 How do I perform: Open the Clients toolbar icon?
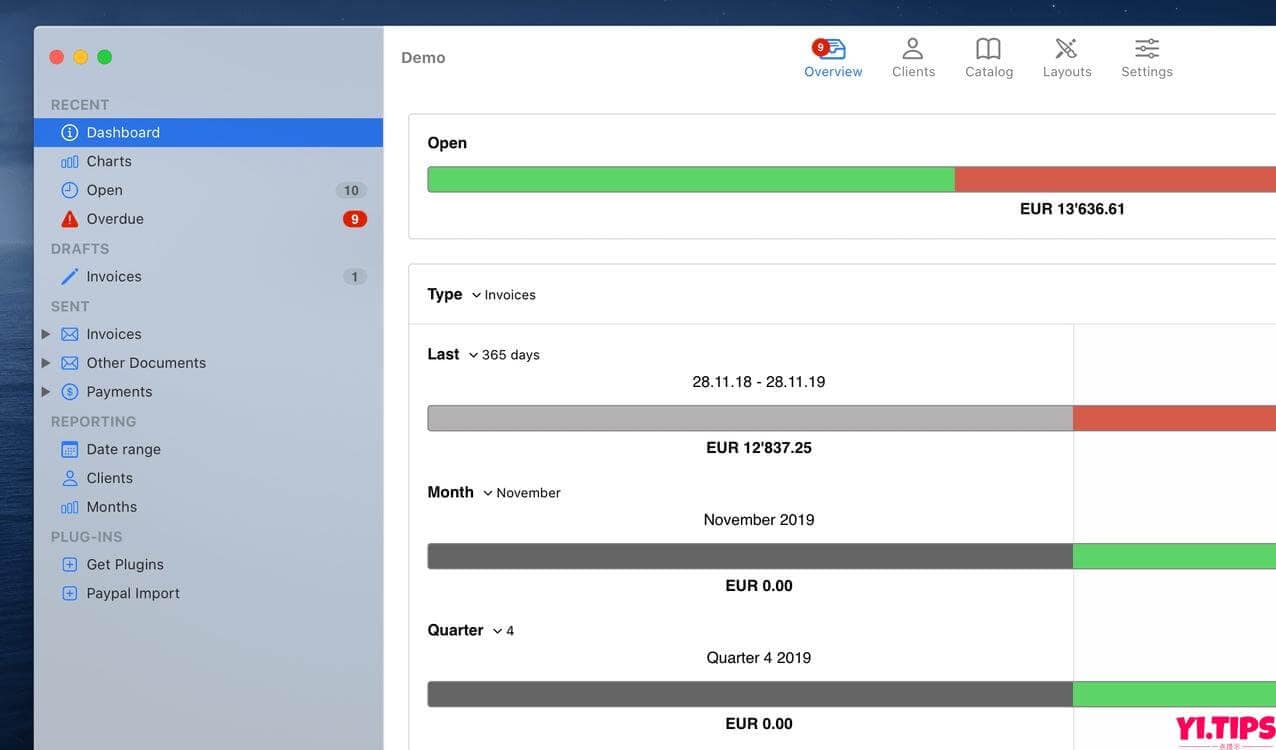(x=913, y=57)
